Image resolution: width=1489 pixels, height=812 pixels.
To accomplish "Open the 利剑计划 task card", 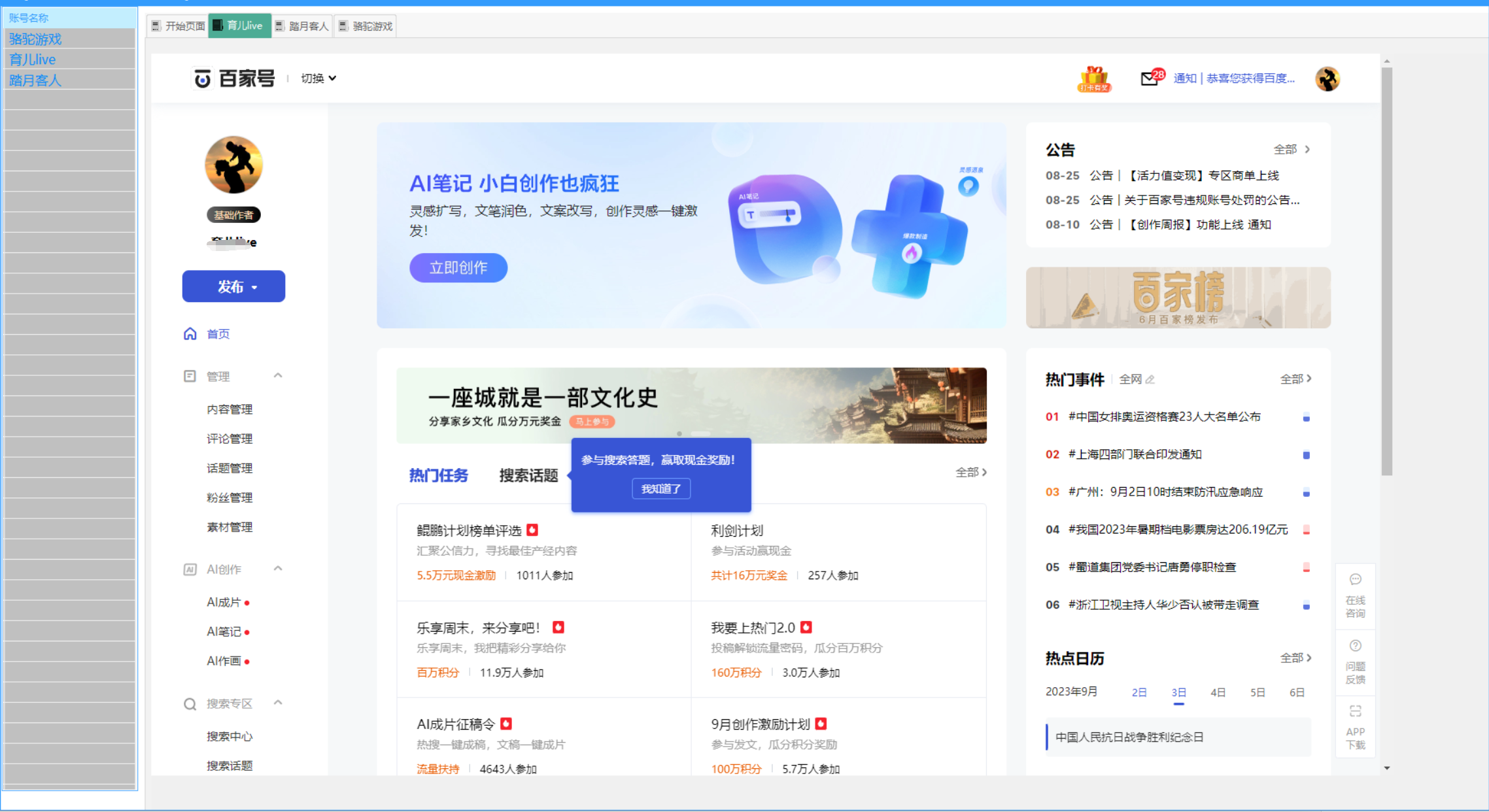I will click(838, 552).
